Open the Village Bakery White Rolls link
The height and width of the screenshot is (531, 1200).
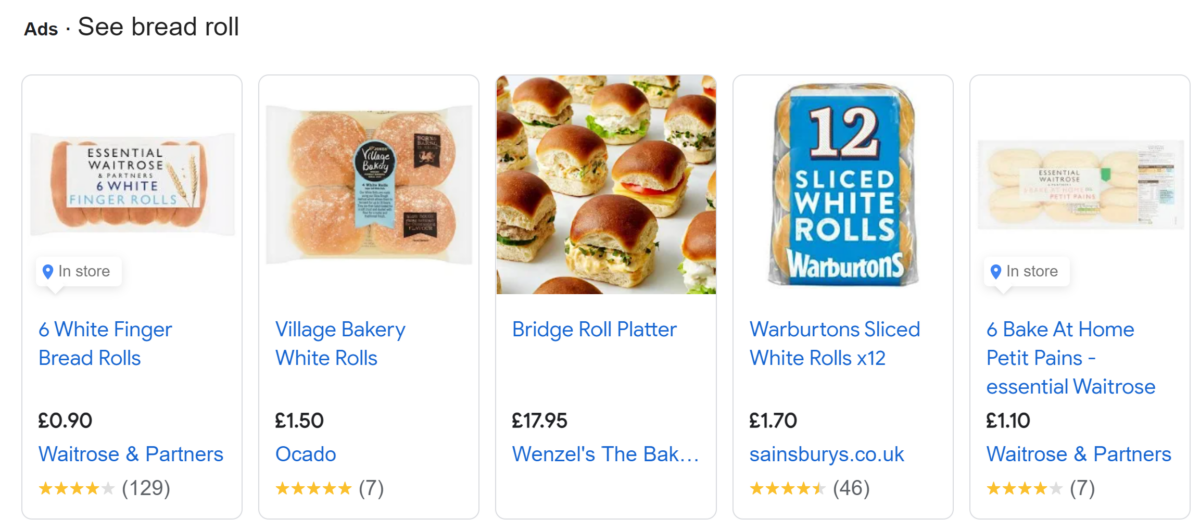pos(340,343)
